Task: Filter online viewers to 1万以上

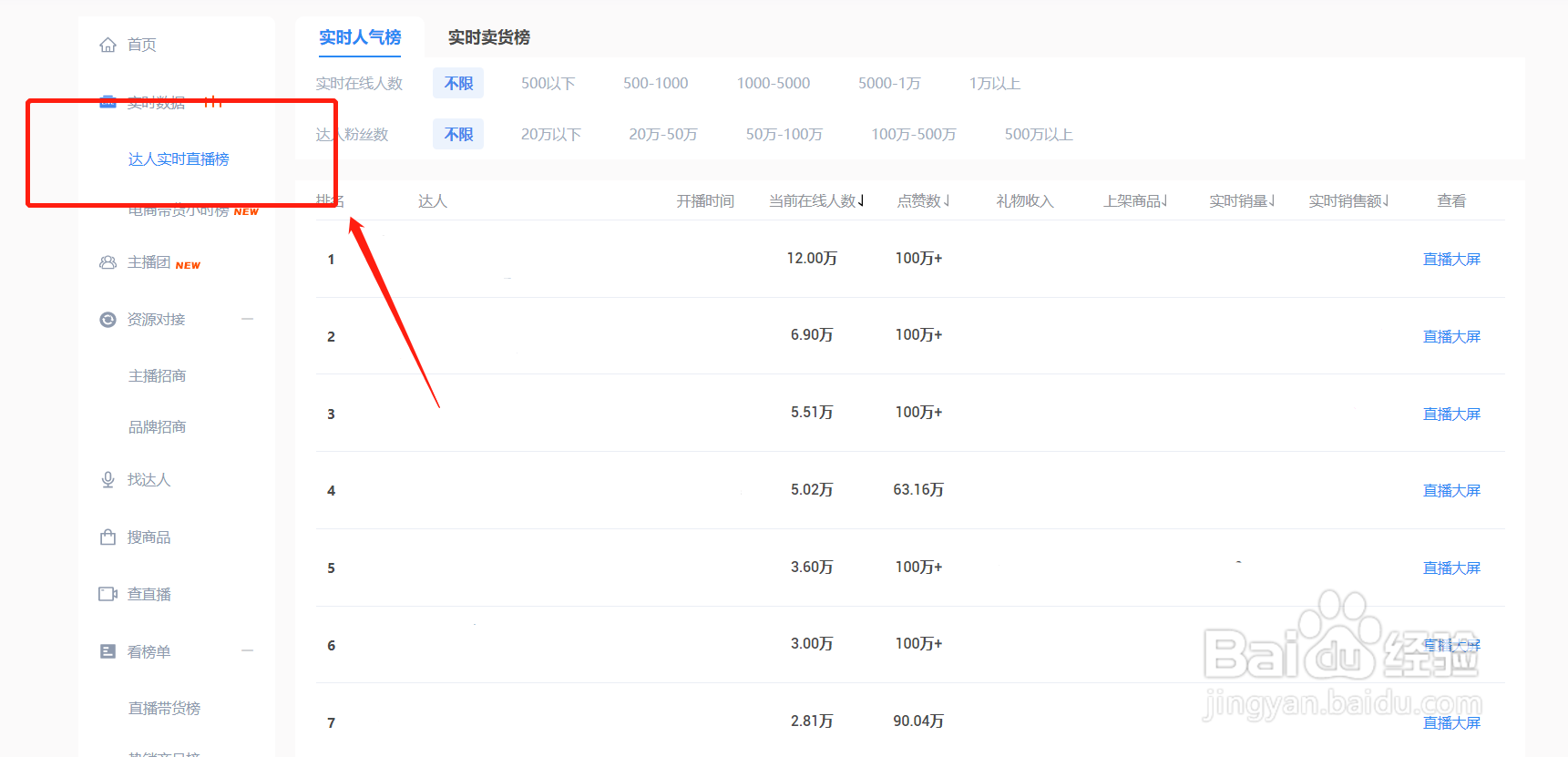Action: [995, 83]
